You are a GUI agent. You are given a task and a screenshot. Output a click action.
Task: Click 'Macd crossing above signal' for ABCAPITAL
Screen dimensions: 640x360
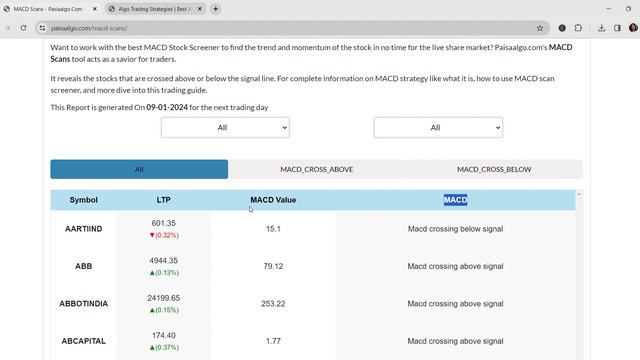(x=456, y=341)
